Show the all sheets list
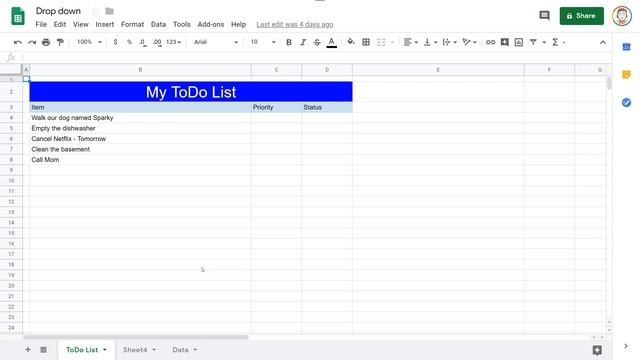 [x=43, y=350]
